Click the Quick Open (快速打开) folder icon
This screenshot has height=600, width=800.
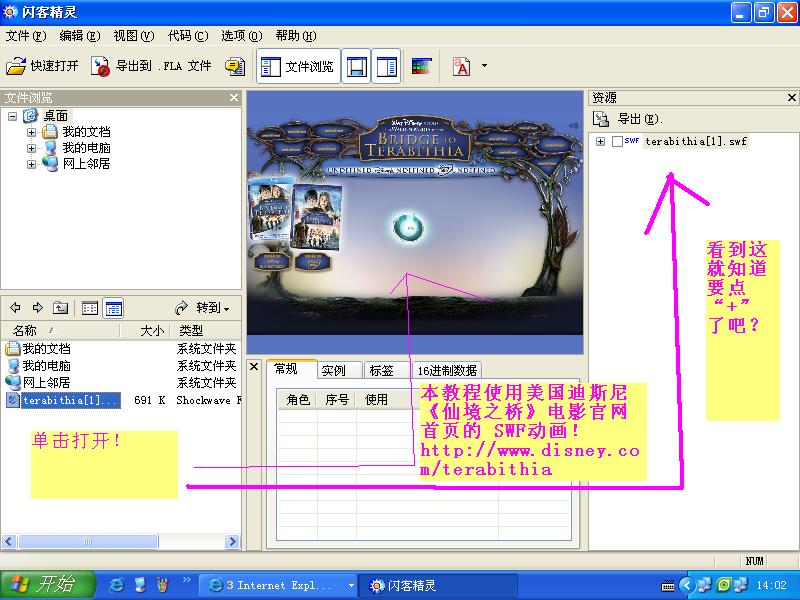(16, 66)
